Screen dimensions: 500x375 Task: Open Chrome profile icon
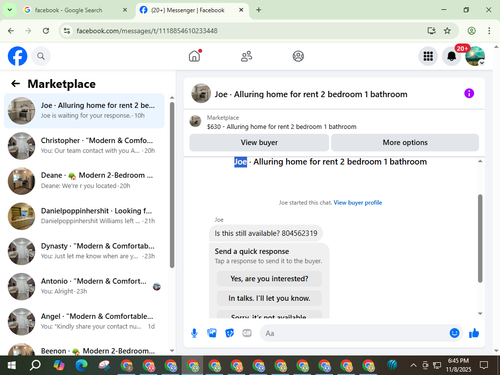471,31
